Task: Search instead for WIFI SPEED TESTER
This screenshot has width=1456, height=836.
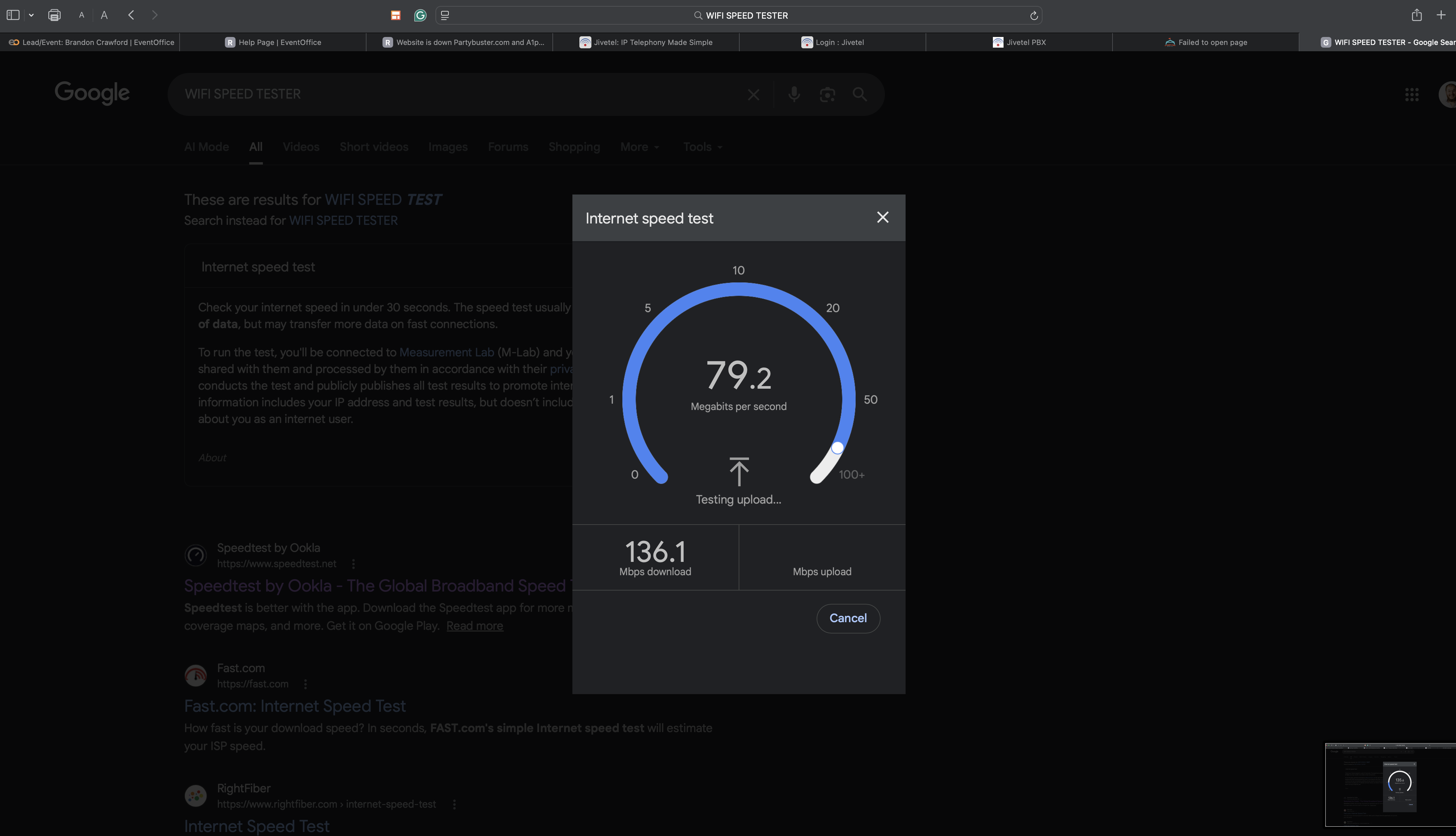Action: point(343,220)
